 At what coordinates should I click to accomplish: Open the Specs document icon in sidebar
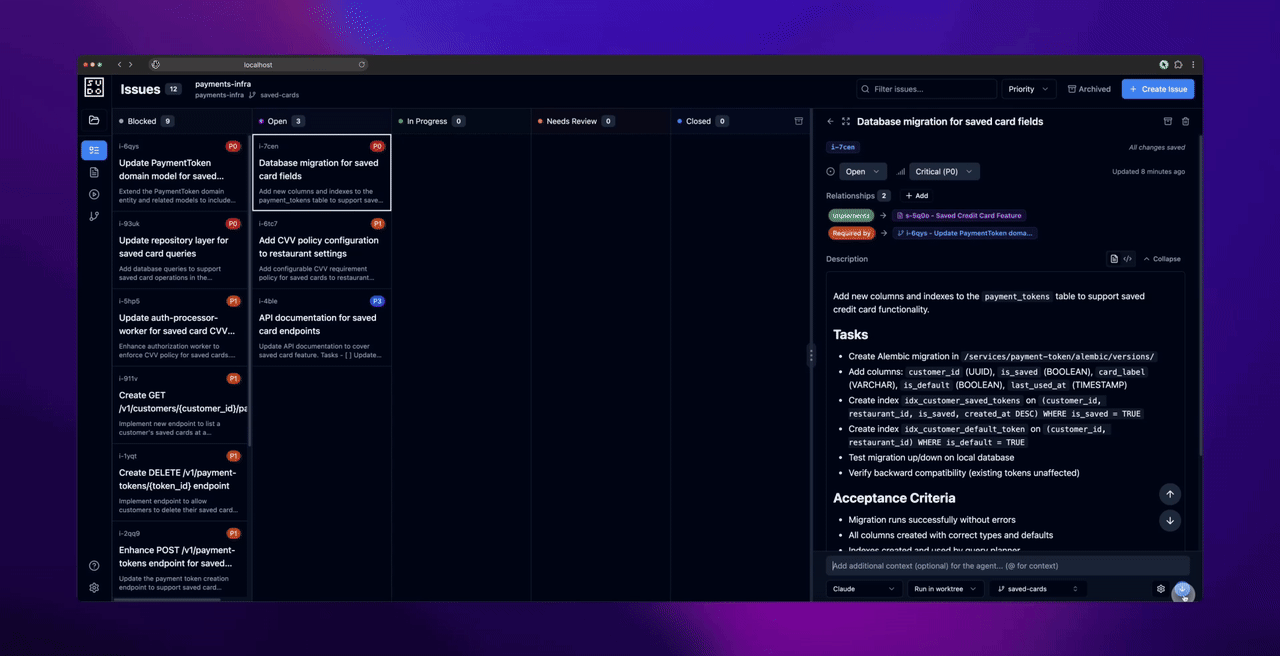[94, 172]
